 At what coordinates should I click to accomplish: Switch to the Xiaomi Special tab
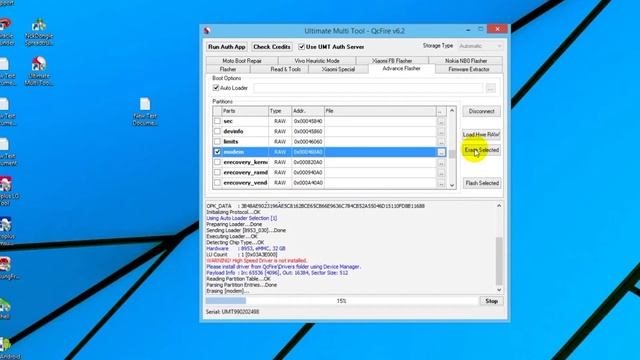pyautogui.click(x=338, y=69)
